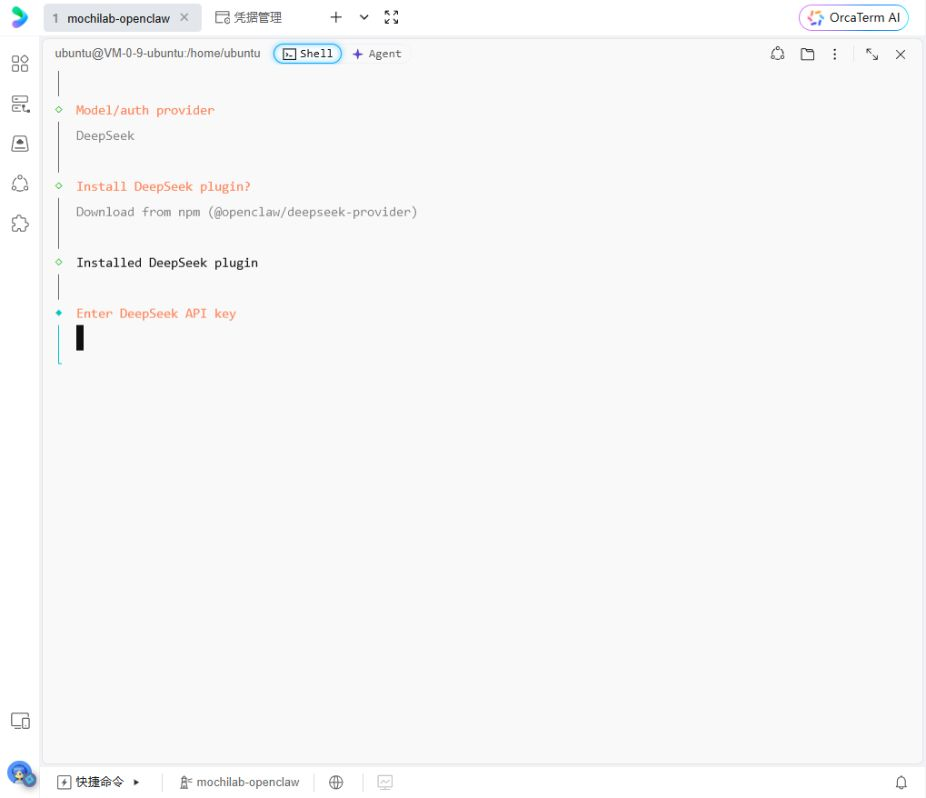This screenshot has height=798, width=926.
Task: Click the notification bell icon
Action: tap(901, 782)
